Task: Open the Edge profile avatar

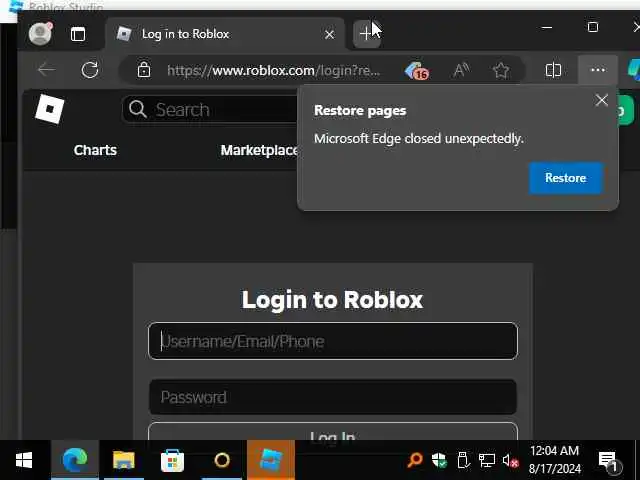Action: coord(40,33)
